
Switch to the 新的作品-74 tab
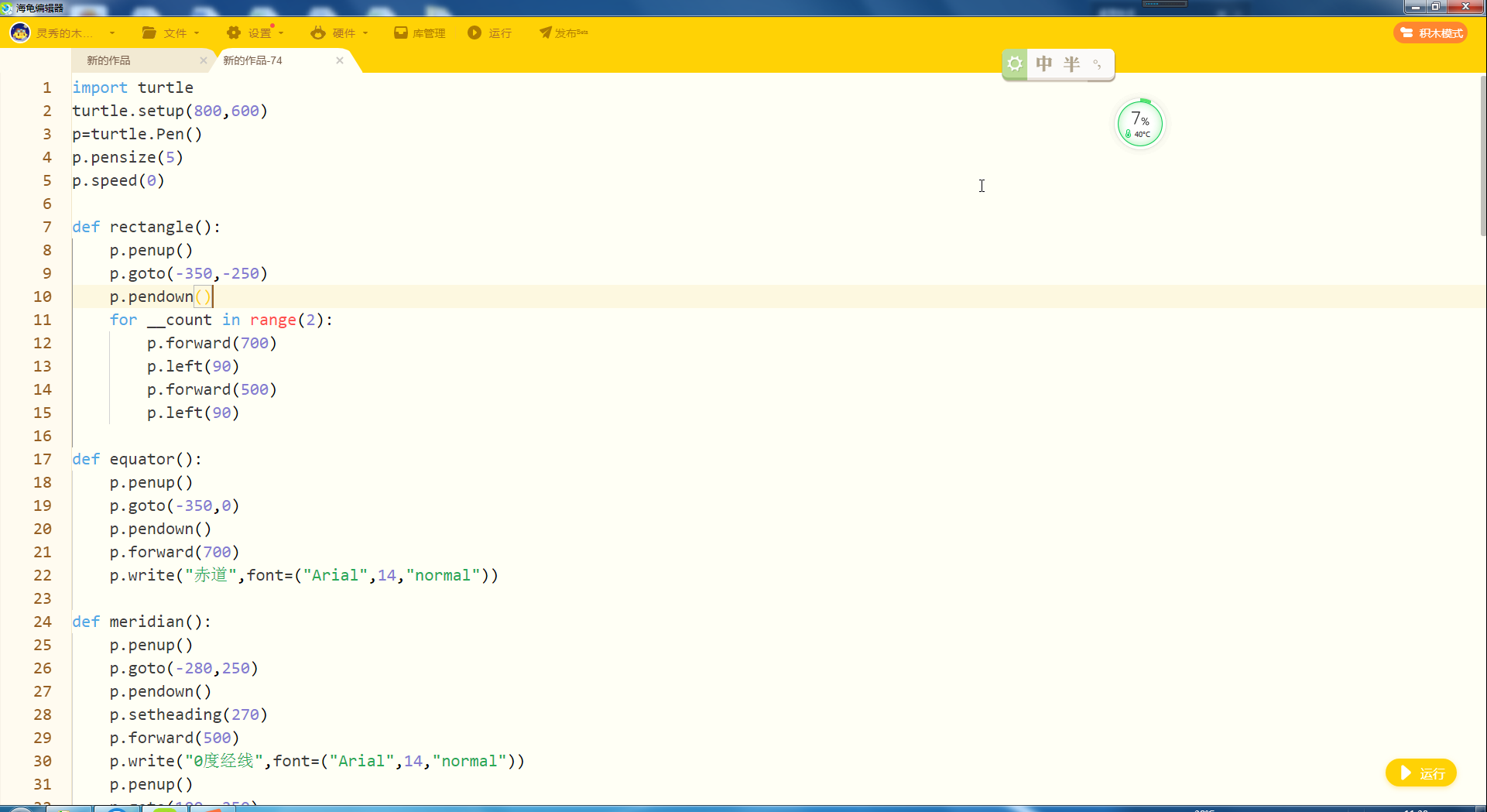[x=252, y=60]
